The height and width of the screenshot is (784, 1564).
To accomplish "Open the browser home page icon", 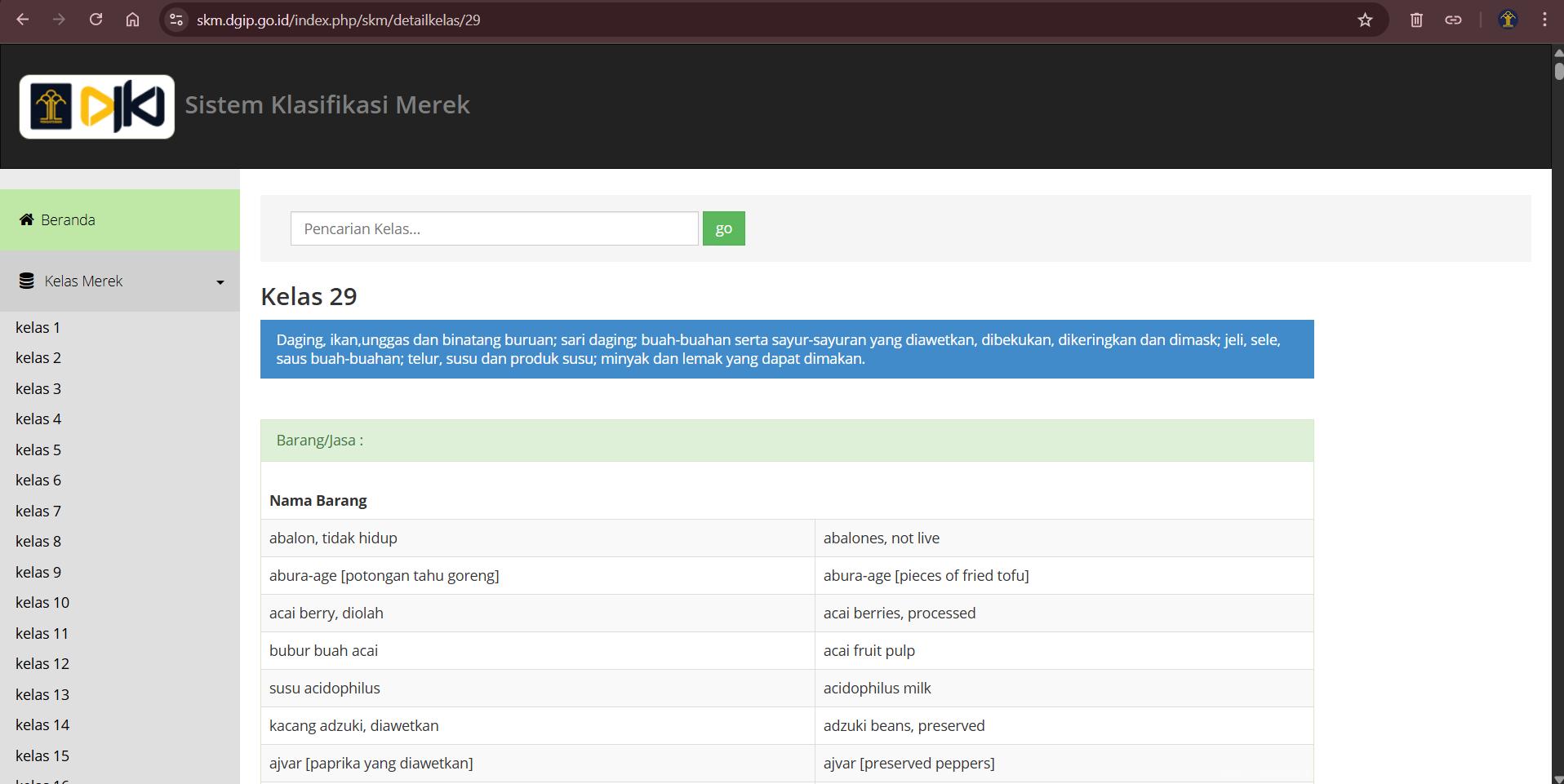I will click(x=132, y=20).
